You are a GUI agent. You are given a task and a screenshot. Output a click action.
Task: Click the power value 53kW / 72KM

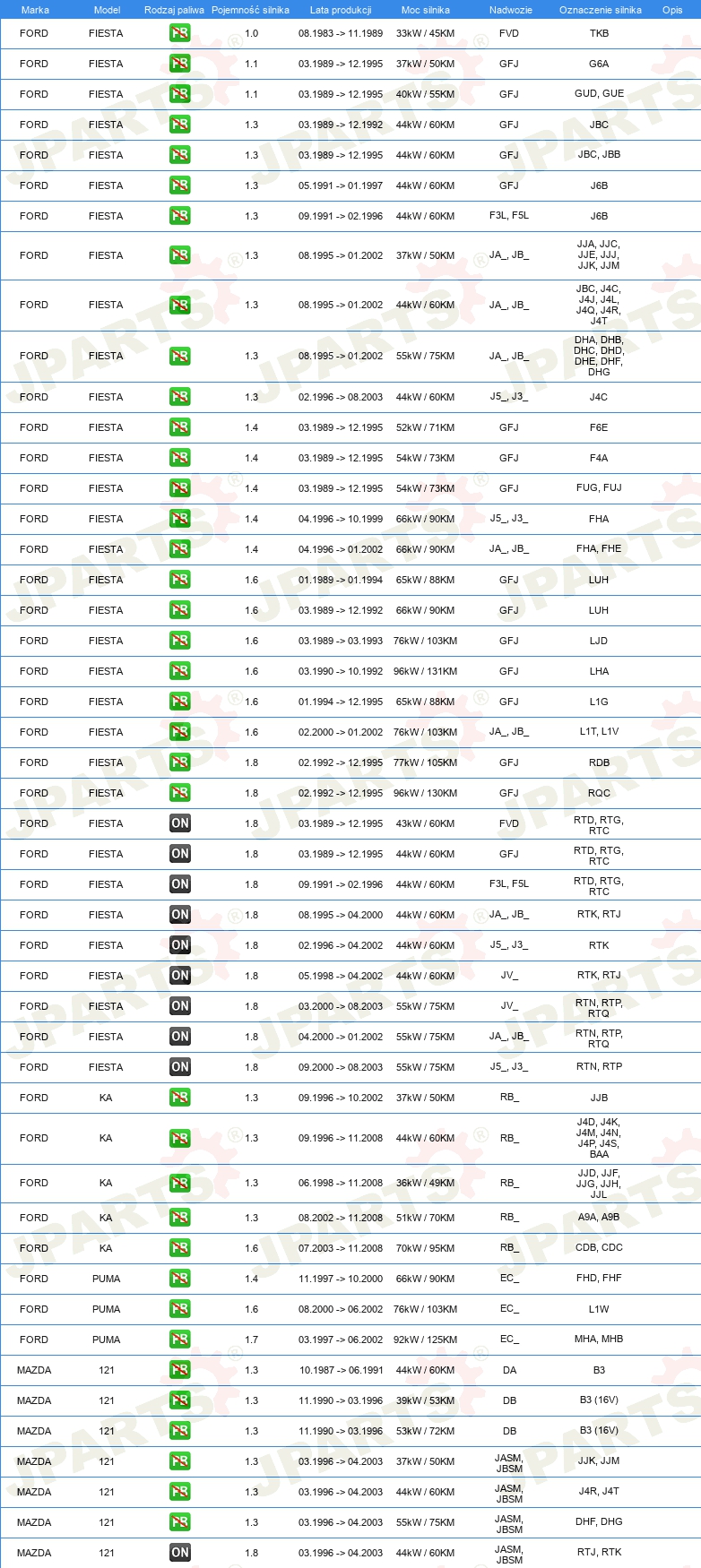tap(426, 1431)
